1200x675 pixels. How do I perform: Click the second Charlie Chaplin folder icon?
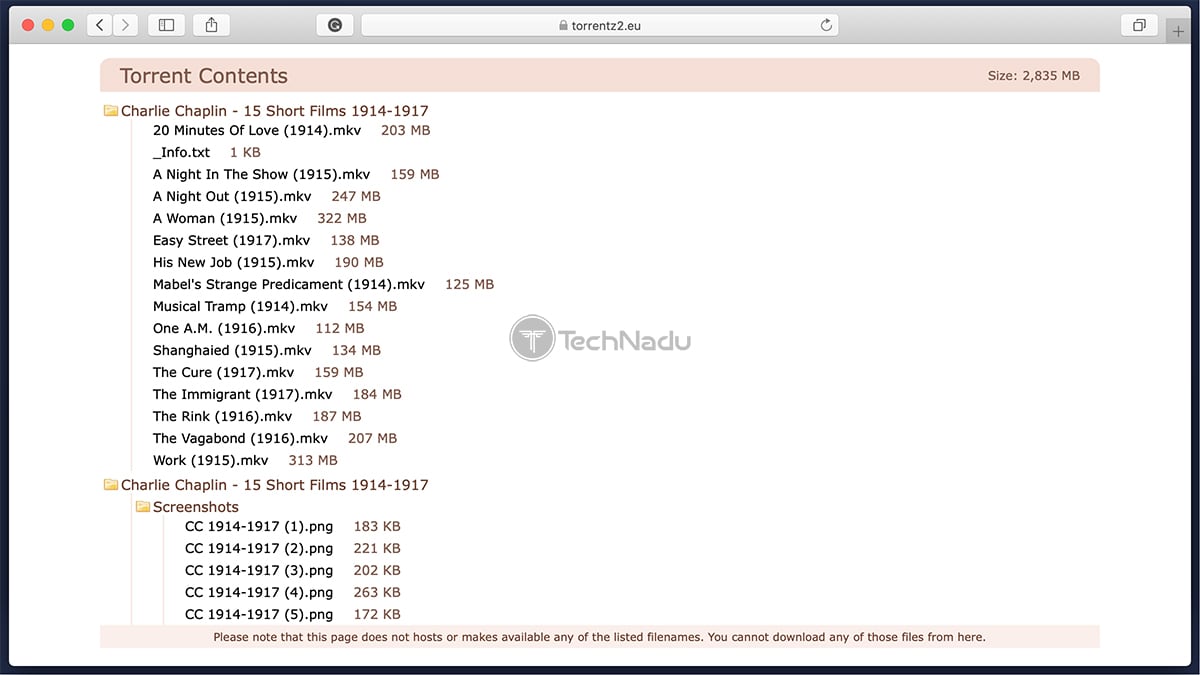[x=111, y=485]
